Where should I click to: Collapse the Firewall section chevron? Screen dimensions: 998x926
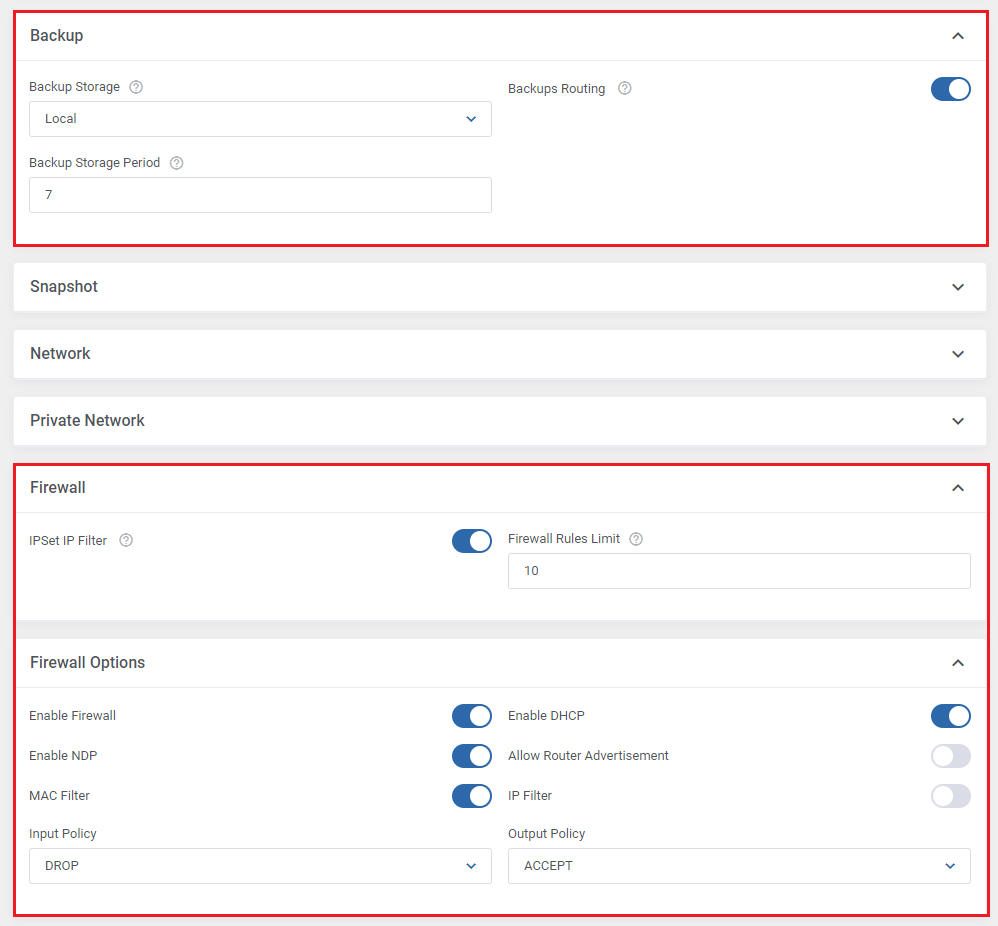[x=958, y=488]
